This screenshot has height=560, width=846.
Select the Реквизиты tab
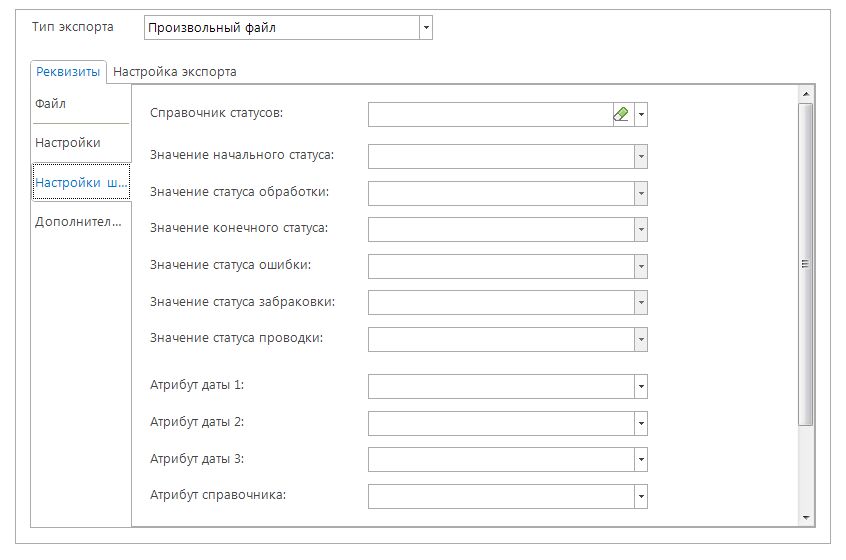pos(68,72)
